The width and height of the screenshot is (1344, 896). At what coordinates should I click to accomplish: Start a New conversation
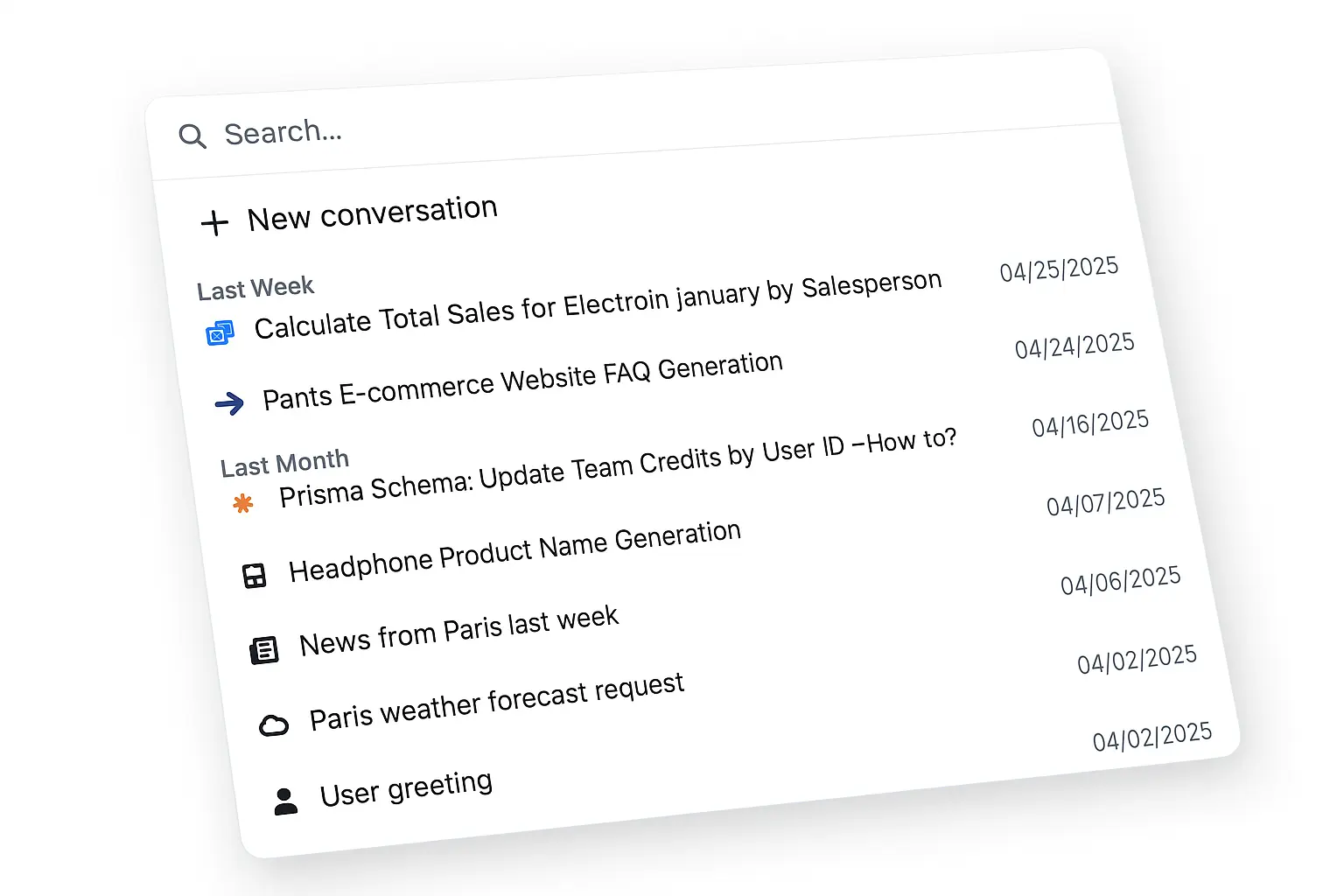point(372,213)
